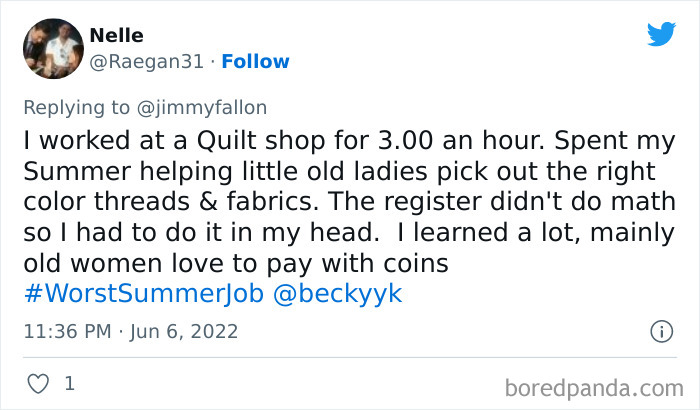Like the tweet with the heart icon

[x=37, y=383]
